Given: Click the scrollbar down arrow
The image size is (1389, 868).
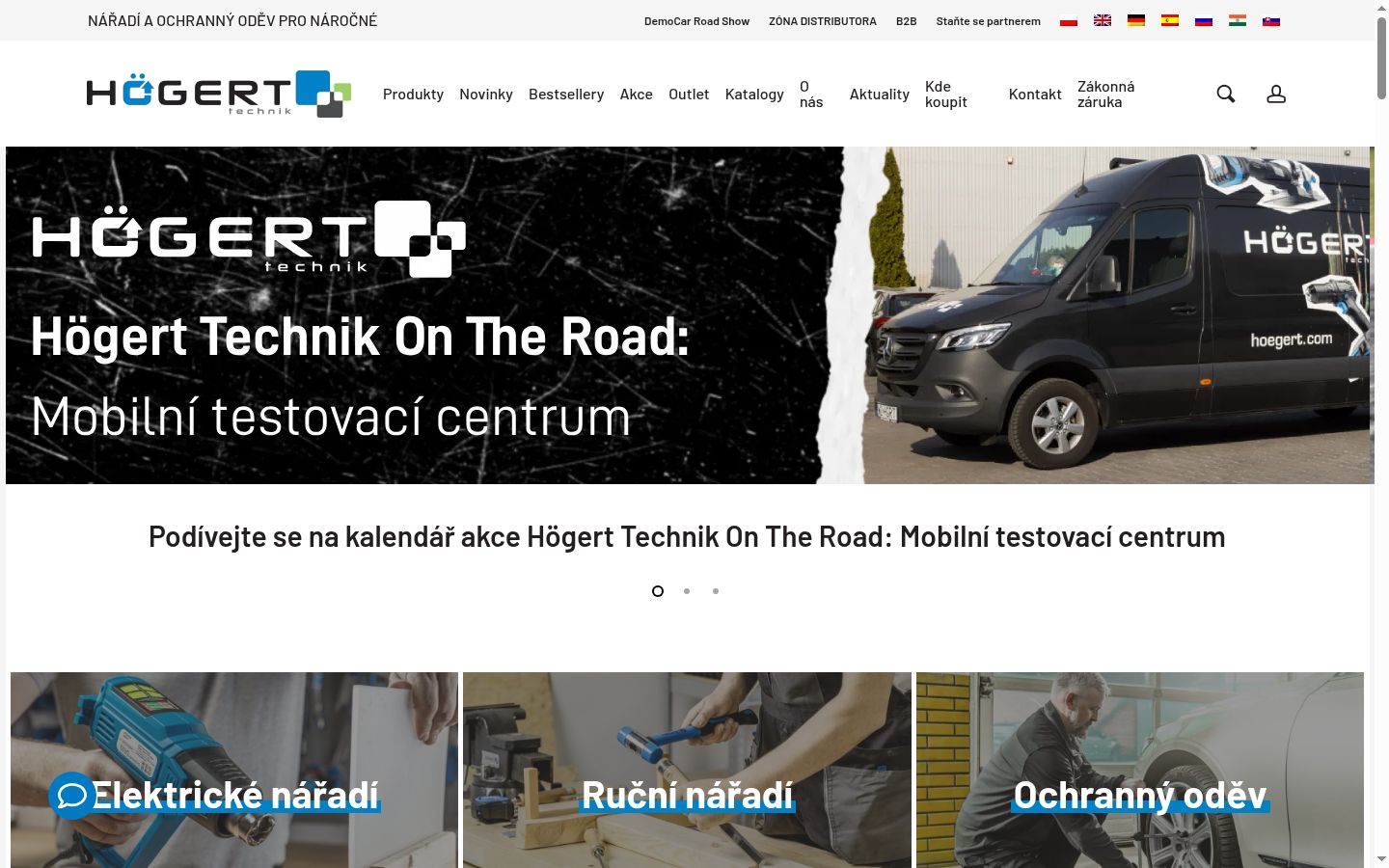Looking at the screenshot, I should point(1381,858).
